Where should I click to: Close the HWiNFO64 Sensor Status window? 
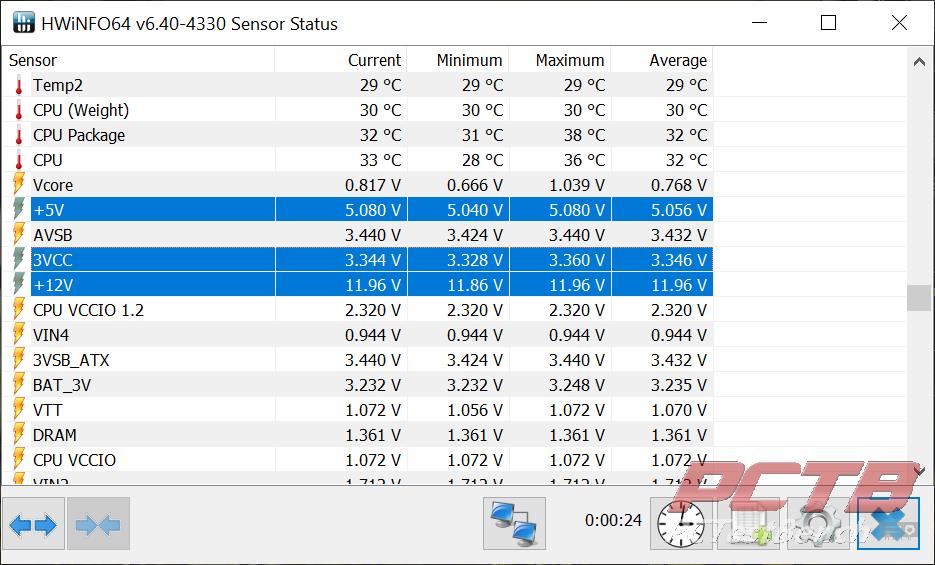pyautogui.click(x=899, y=23)
